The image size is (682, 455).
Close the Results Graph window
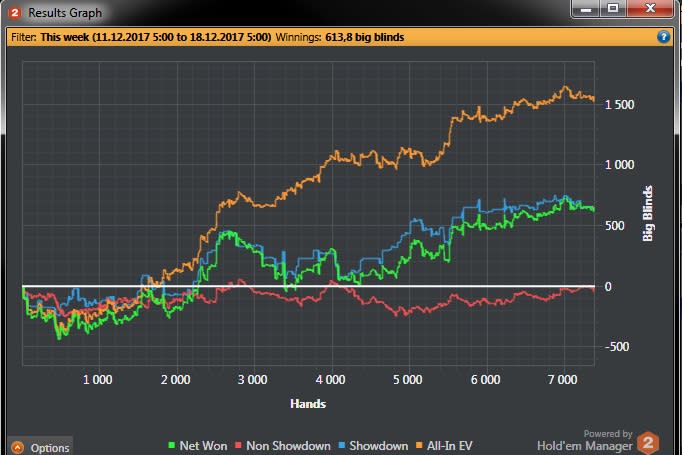[650, 9]
